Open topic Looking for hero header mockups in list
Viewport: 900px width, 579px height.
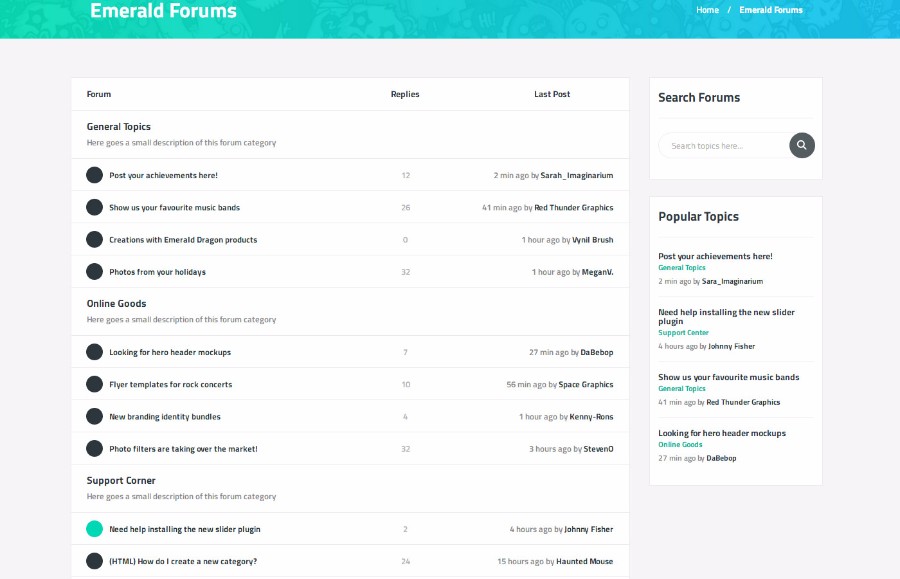coord(170,352)
